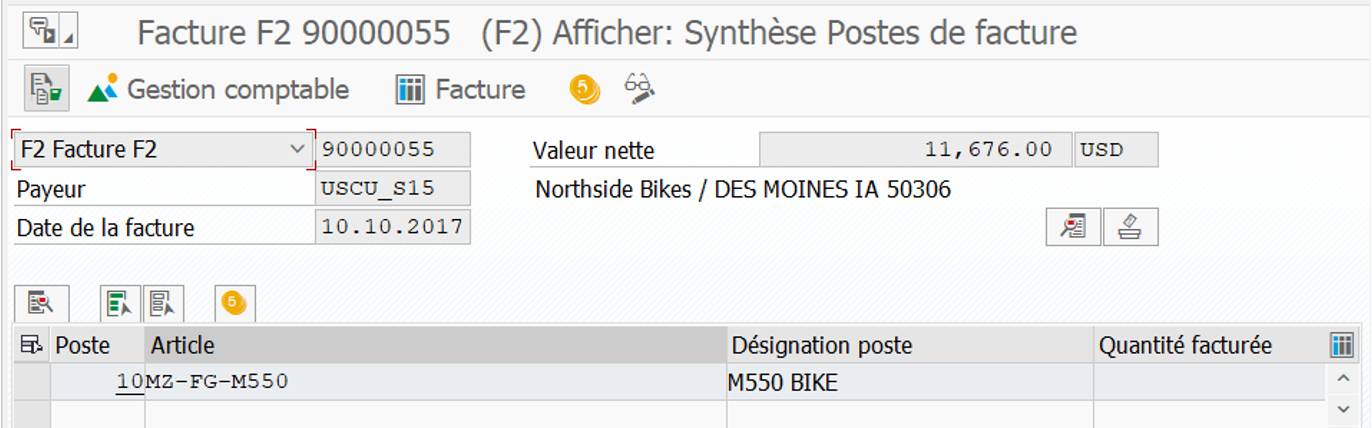Click the gold coins conditions icon in toolbar
This screenshot has width=1372, height=428.
(x=584, y=89)
